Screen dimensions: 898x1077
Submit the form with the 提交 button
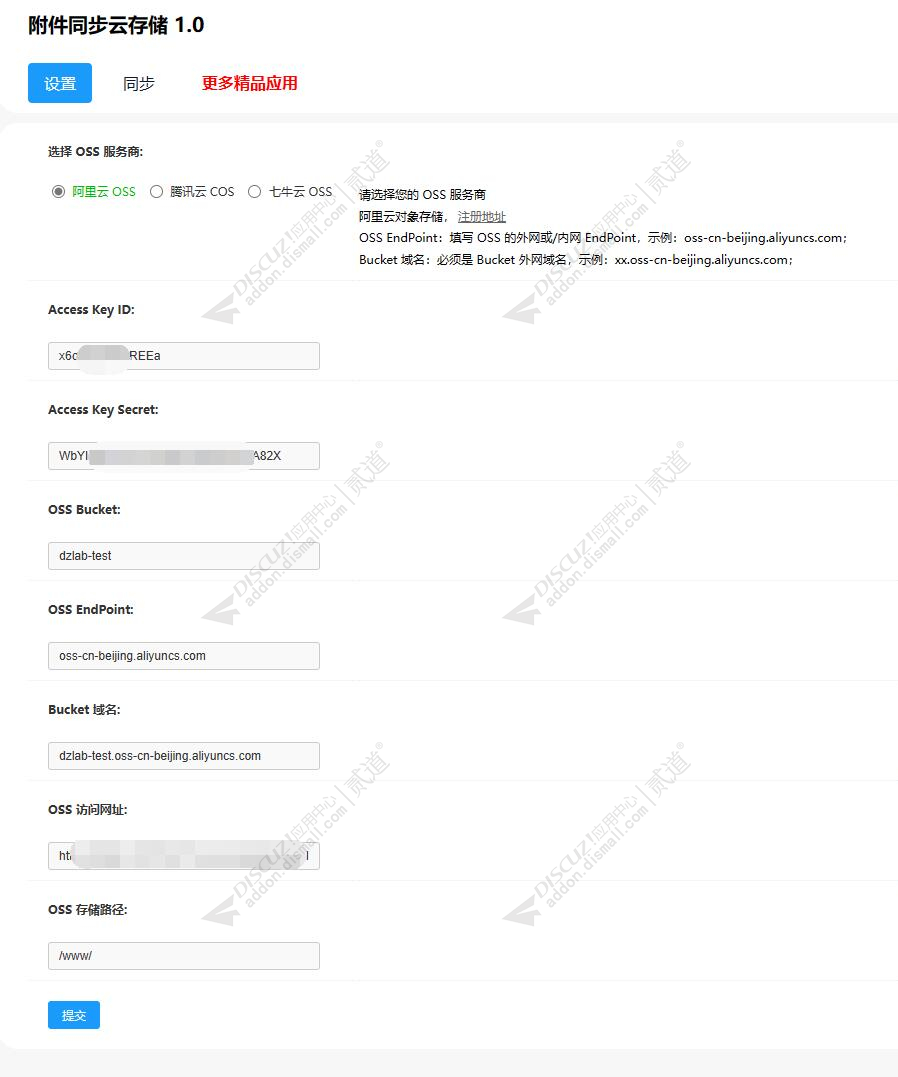pos(74,1015)
